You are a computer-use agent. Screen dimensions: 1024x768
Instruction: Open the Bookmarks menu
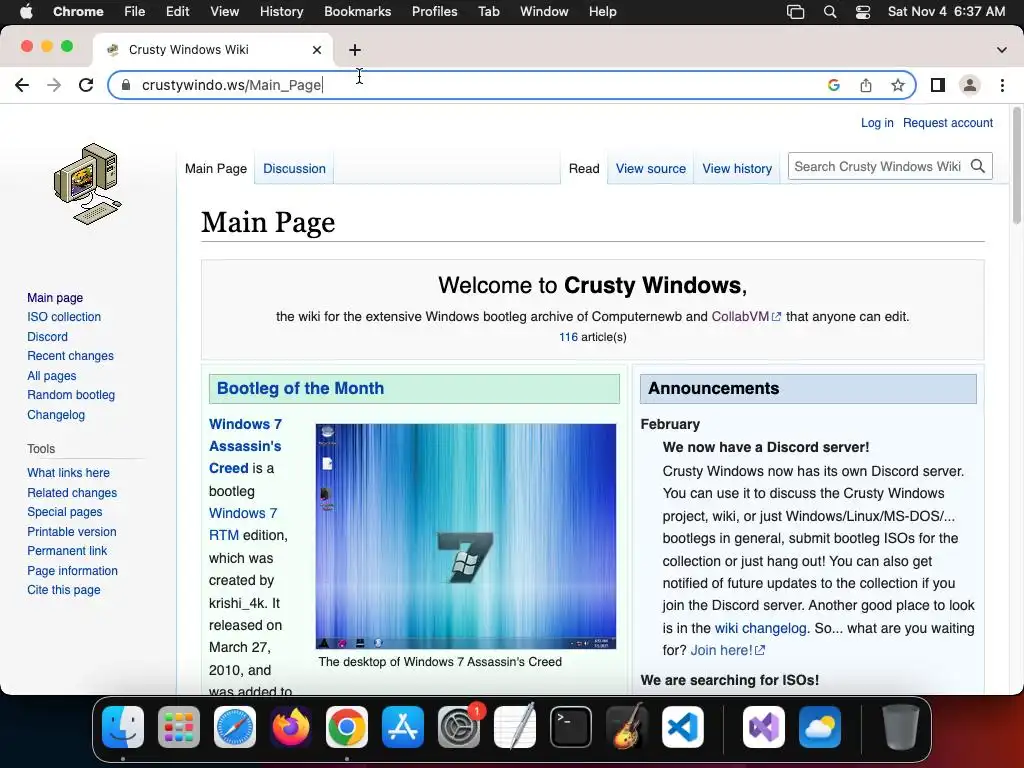(358, 12)
